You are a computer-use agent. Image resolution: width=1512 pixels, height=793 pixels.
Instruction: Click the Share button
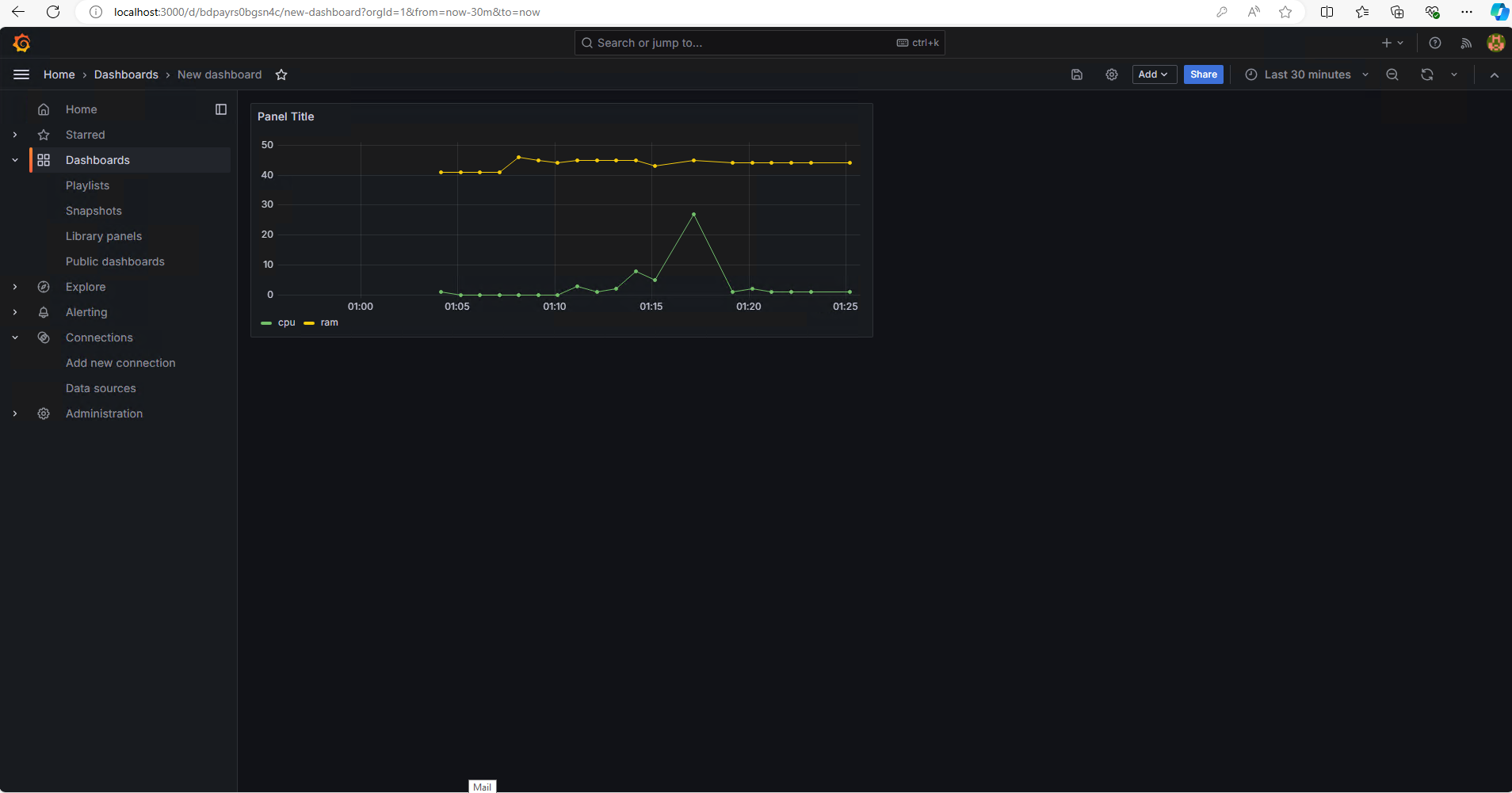click(x=1204, y=74)
